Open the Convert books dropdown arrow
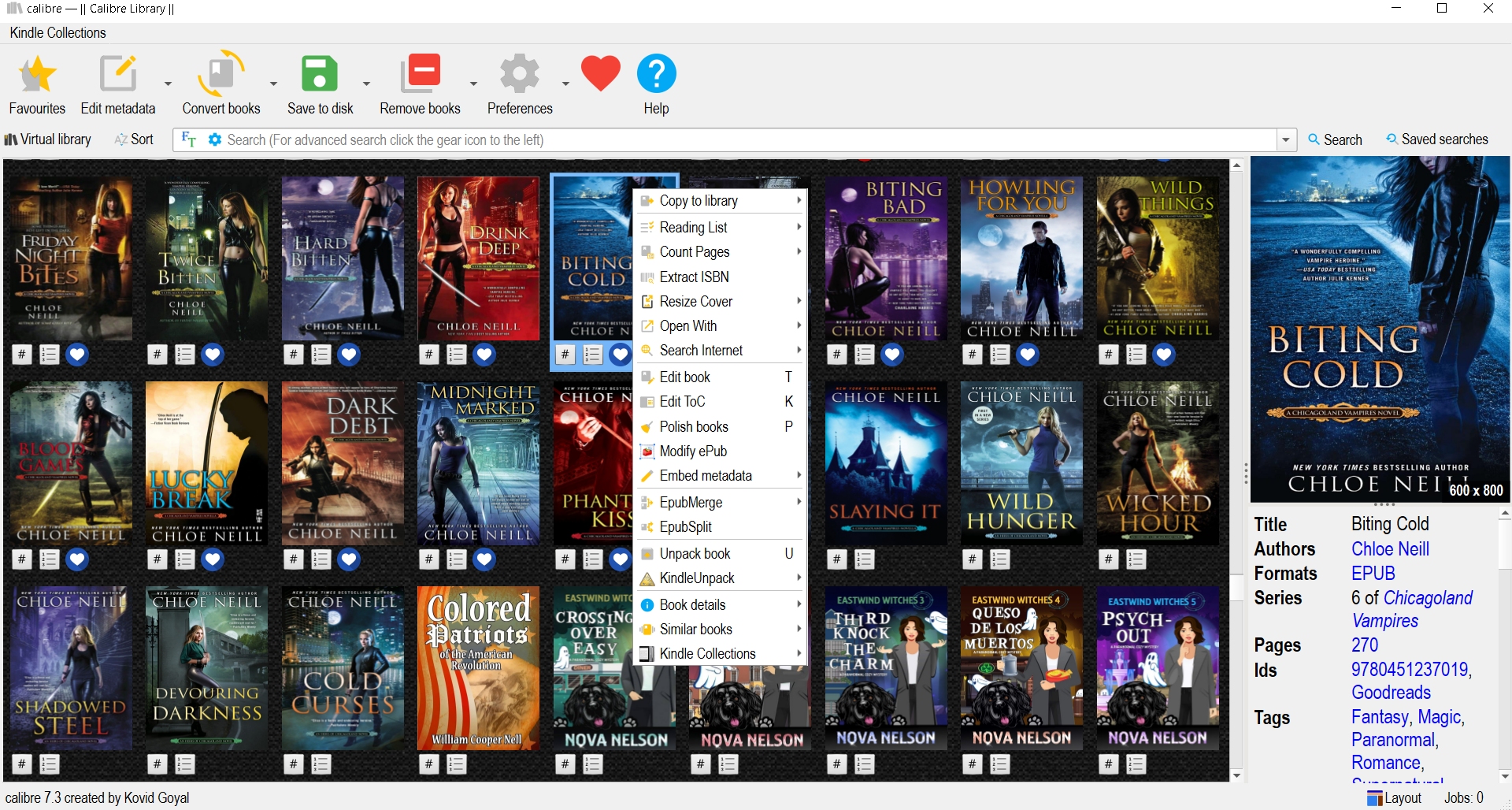This screenshot has width=1512, height=810. coord(273,83)
